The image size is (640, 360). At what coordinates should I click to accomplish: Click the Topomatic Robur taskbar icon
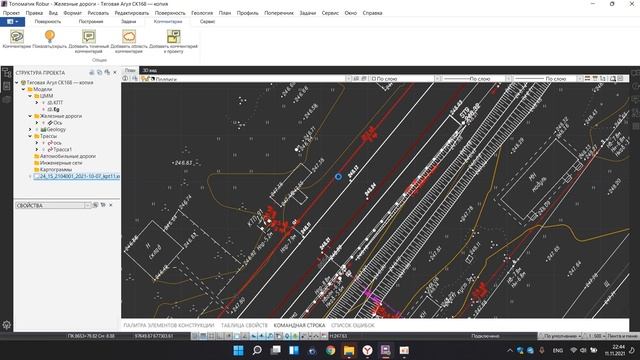pyautogui.click(x=386, y=350)
